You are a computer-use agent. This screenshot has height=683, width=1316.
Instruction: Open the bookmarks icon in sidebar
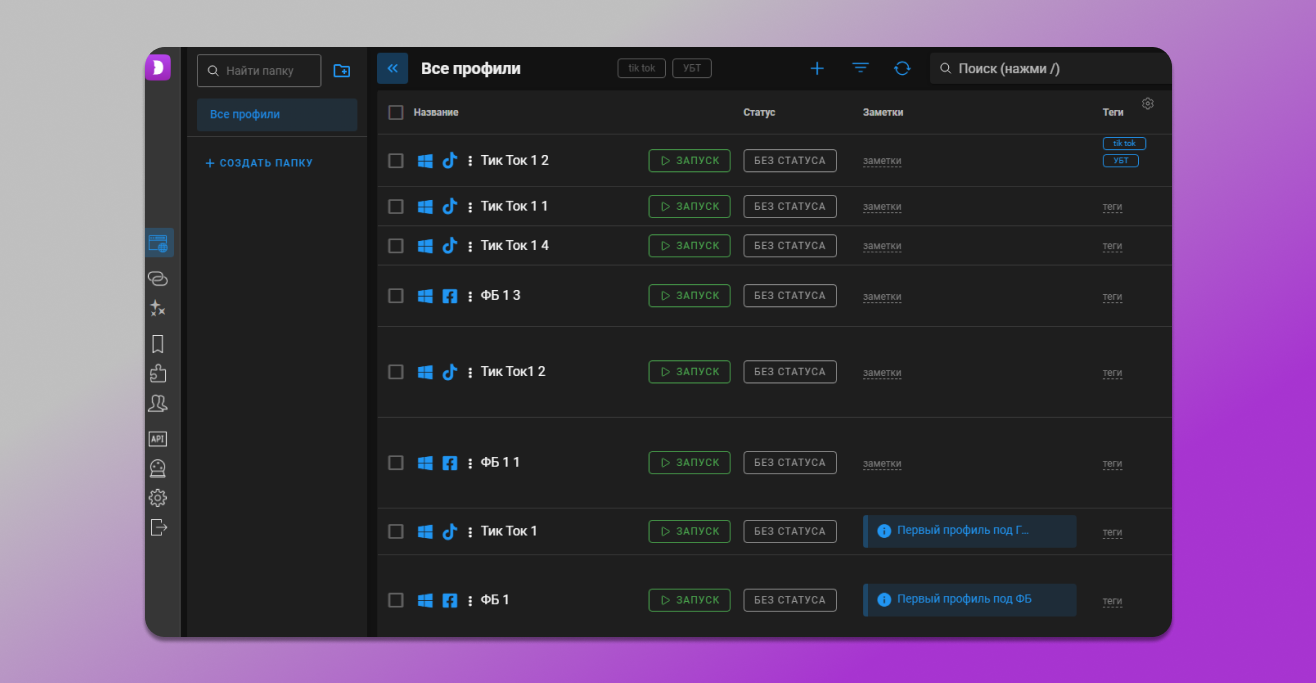point(158,344)
